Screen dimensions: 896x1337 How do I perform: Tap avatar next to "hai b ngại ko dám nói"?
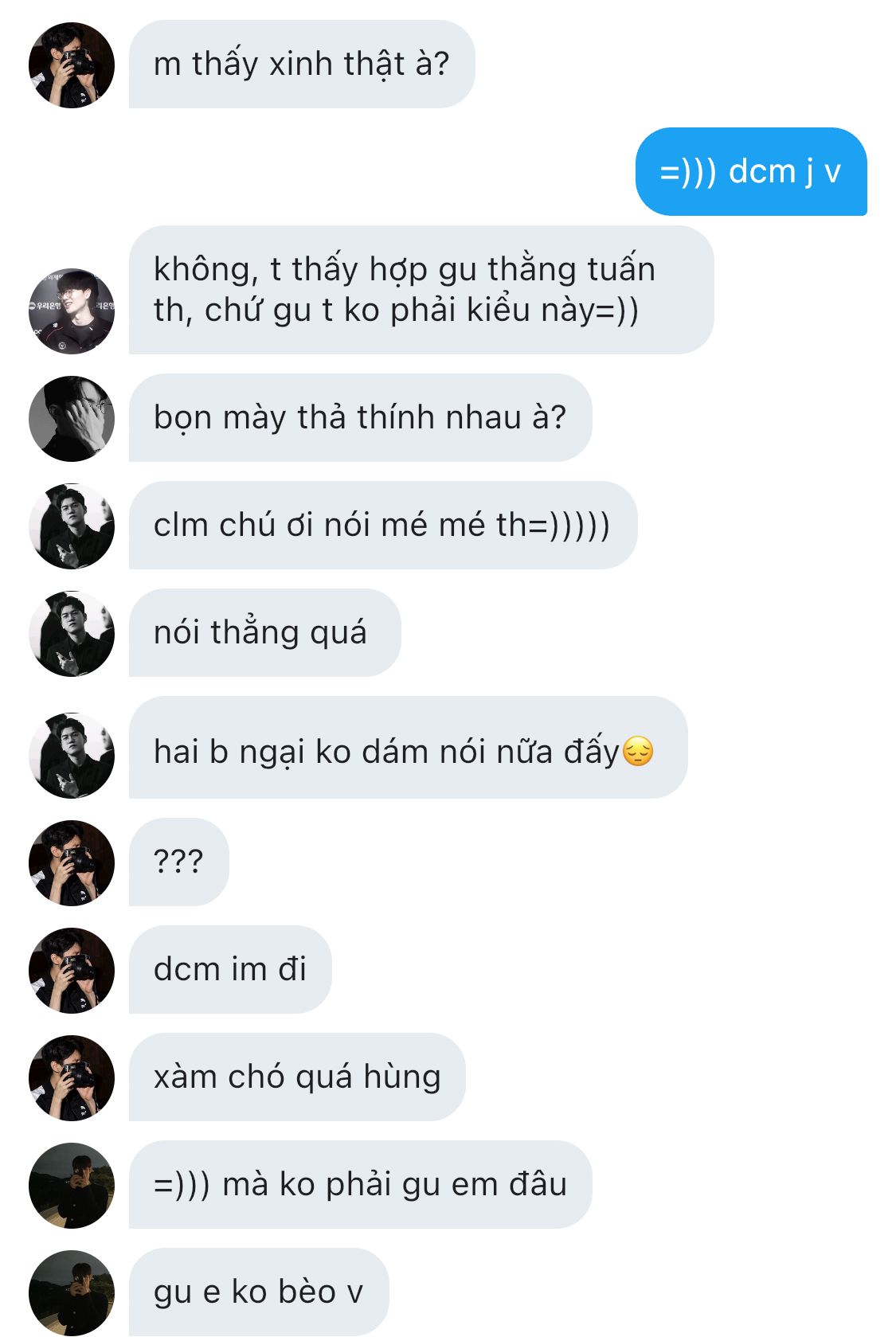coord(72,756)
